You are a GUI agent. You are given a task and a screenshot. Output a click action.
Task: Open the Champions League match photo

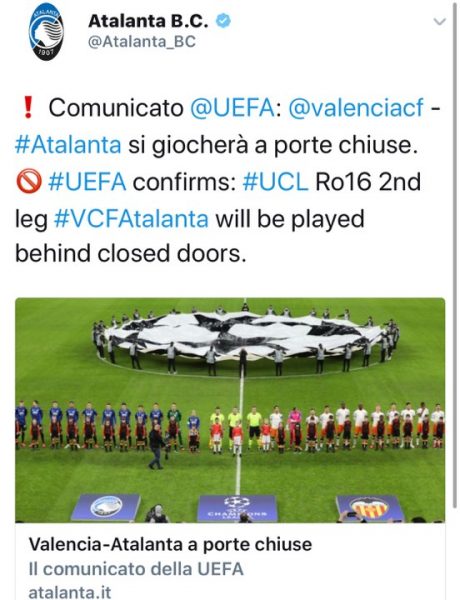[230, 410]
